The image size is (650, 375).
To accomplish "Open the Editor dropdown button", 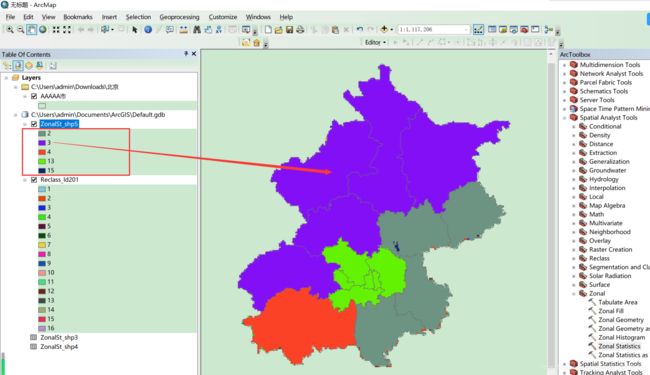I will point(375,42).
